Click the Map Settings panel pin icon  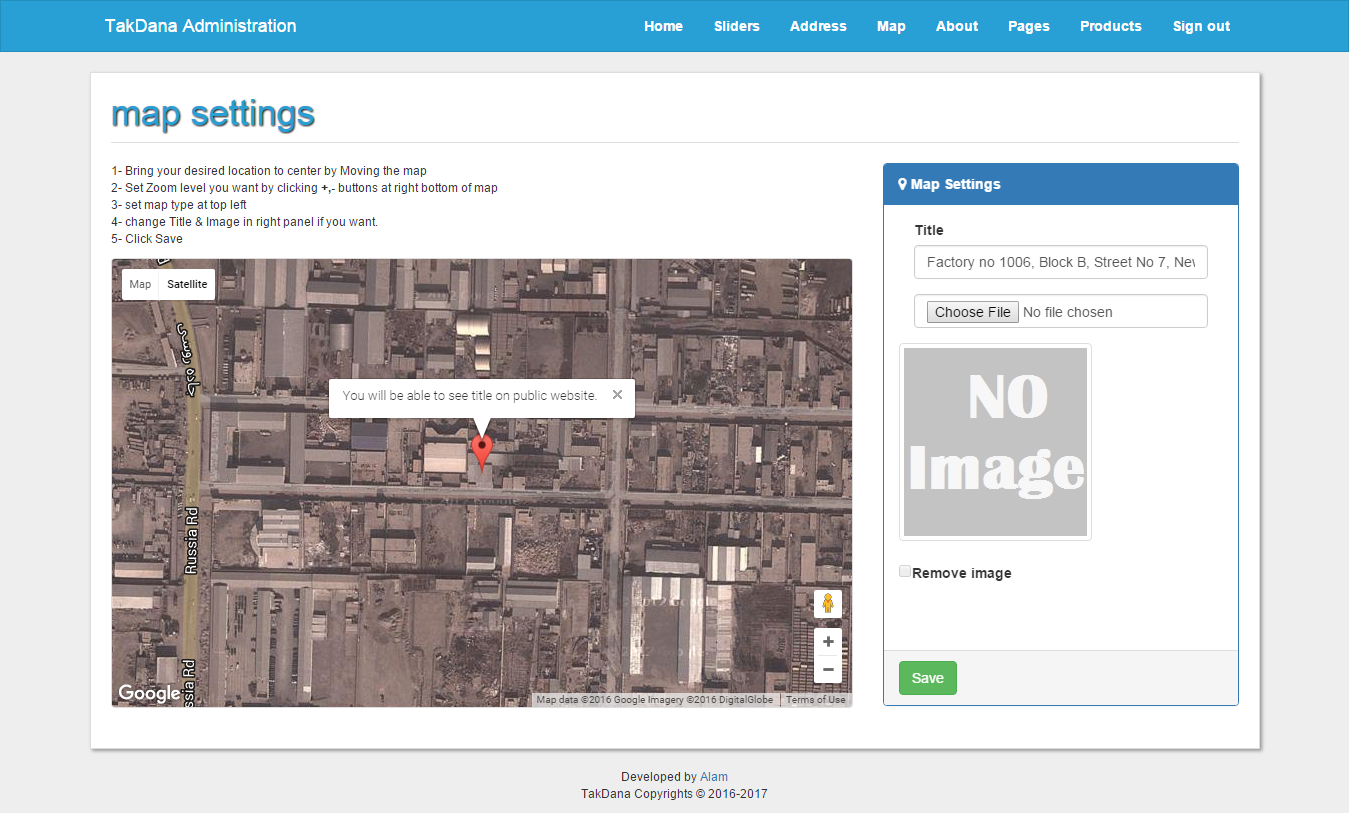point(902,184)
